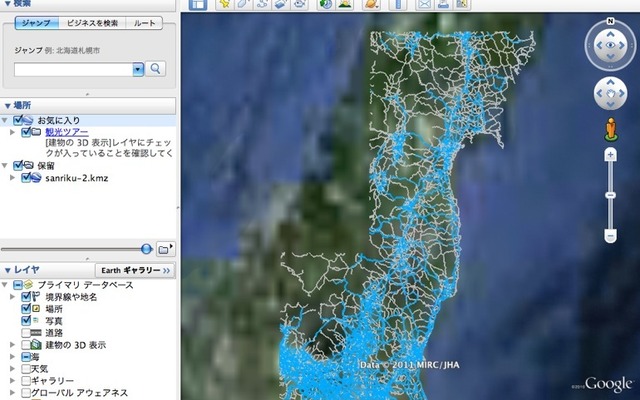Open the 観光ツアー link
Screen dimensions: 640x400
(x=67, y=132)
